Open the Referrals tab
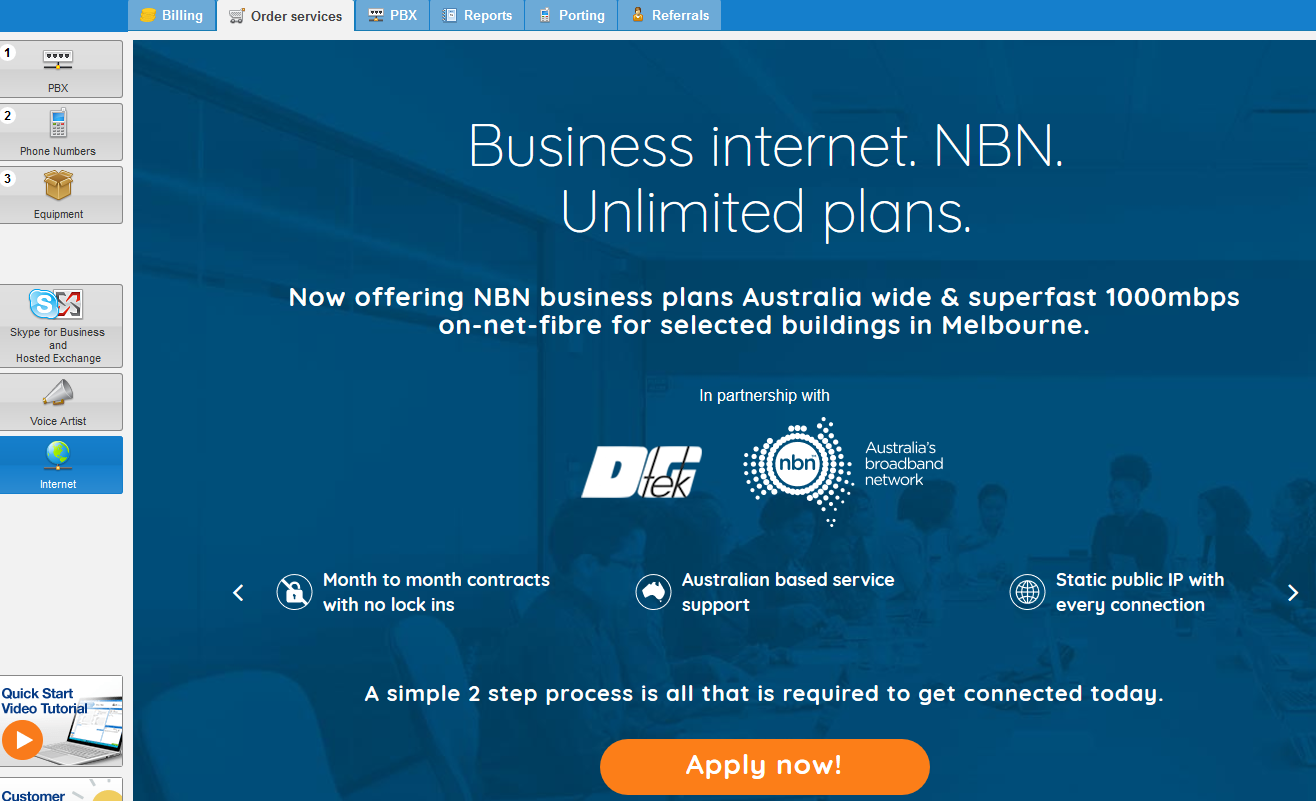This screenshot has width=1316, height=801. [669, 15]
